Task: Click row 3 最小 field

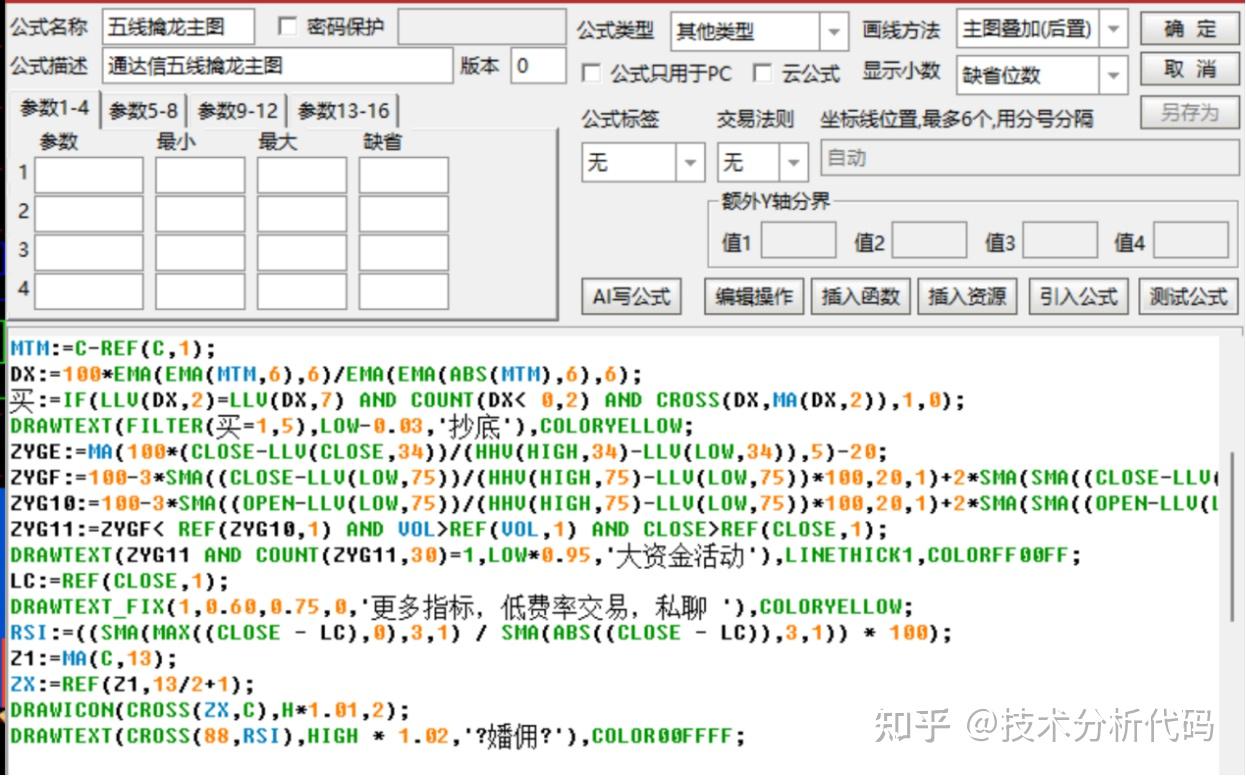Action: coord(200,252)
